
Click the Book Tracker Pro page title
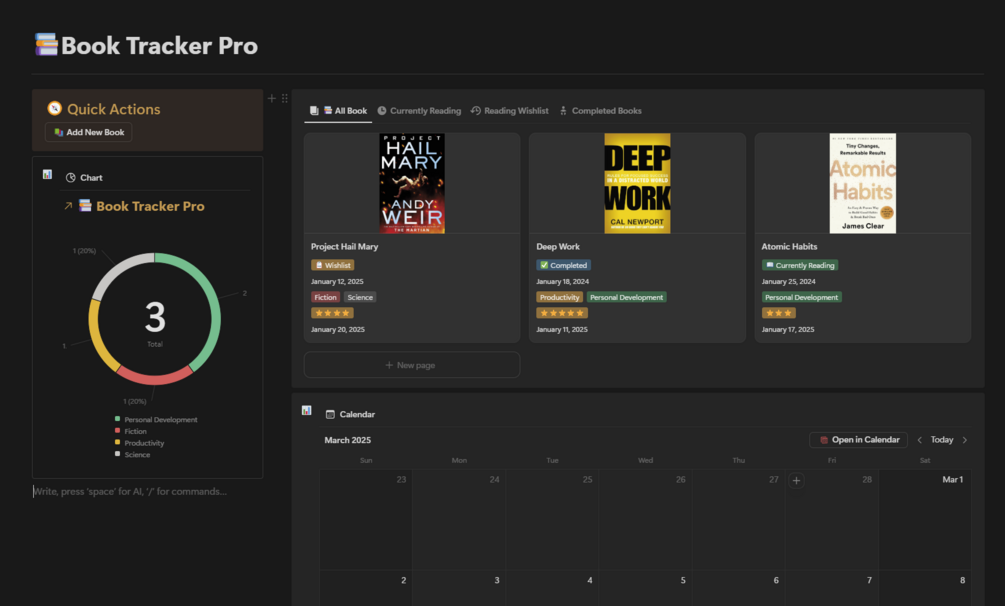[159, 46]
